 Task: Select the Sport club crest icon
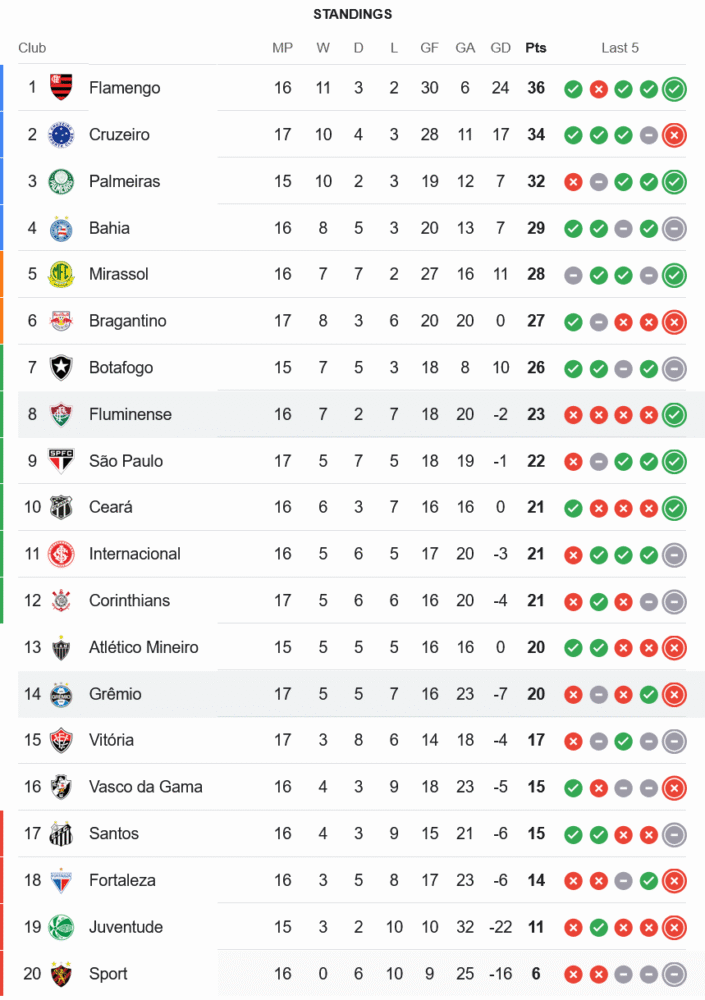coord(61,974)
